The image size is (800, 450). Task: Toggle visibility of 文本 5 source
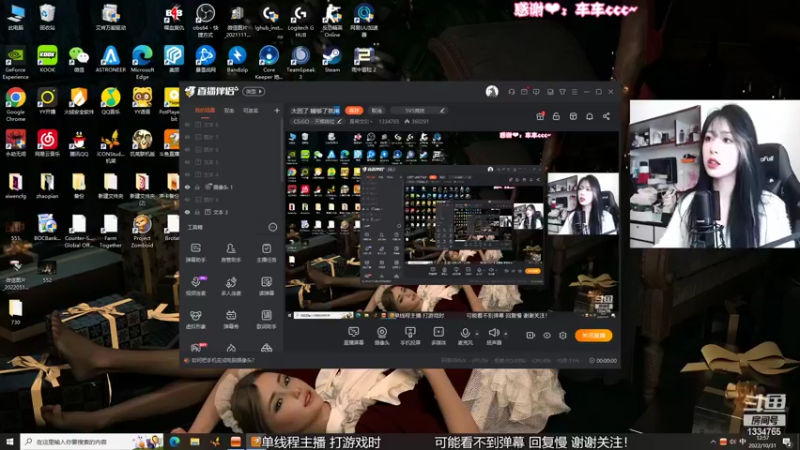click(x=187, y=162)
